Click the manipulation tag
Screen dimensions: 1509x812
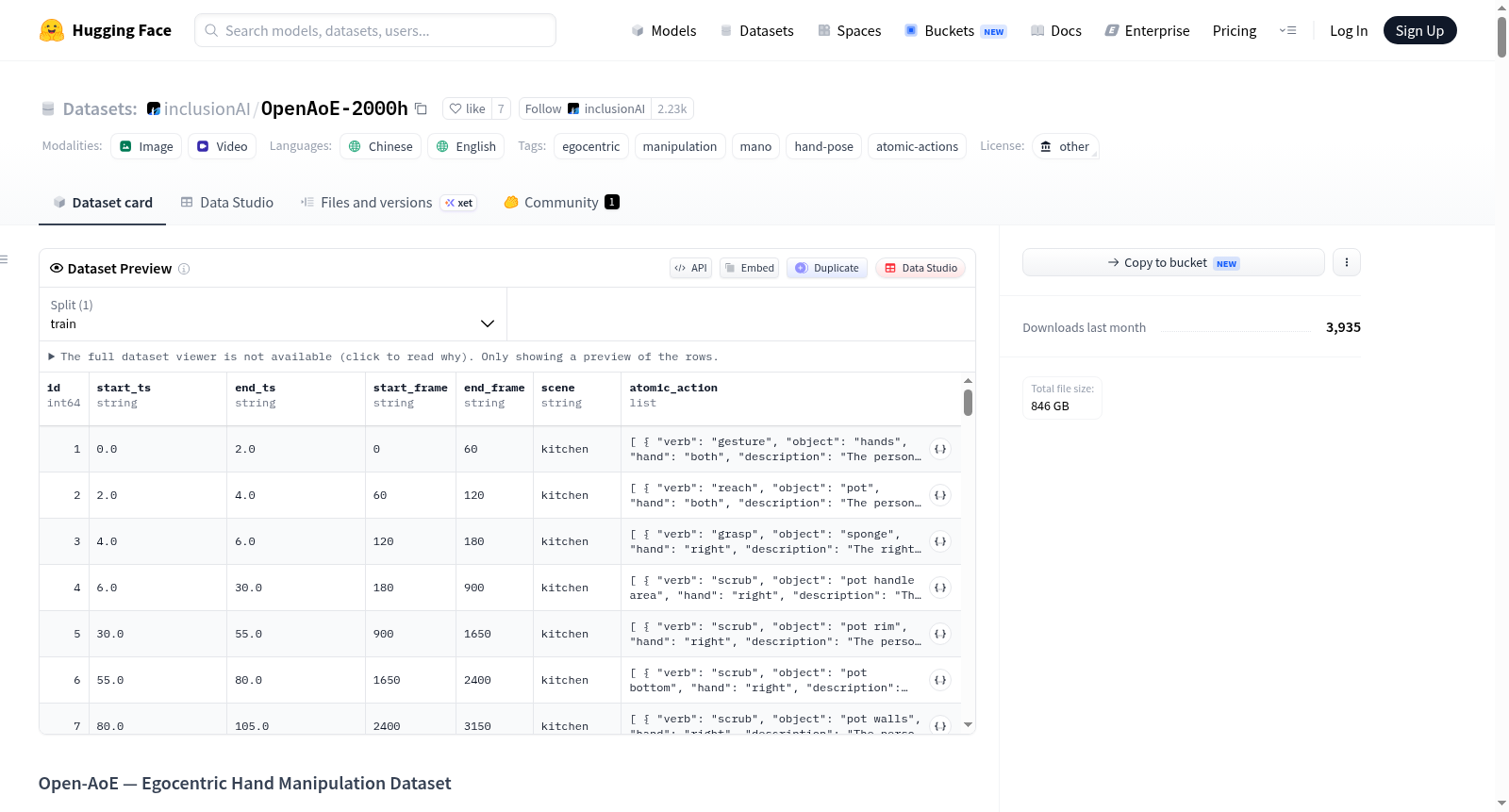coord(680,146)
